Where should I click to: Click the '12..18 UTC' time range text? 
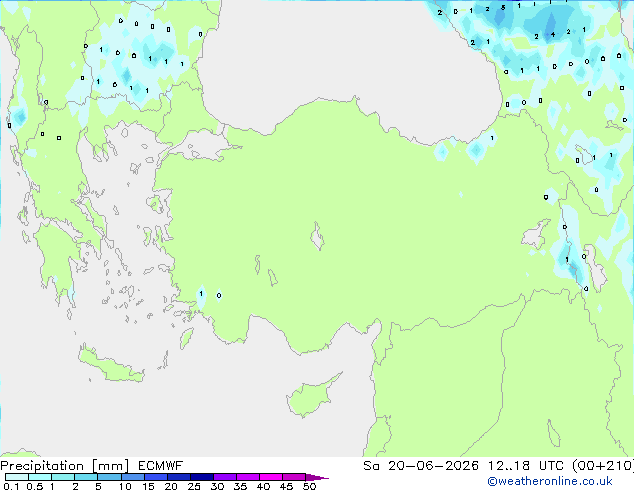pyautogui.click(x=525, y=465)
